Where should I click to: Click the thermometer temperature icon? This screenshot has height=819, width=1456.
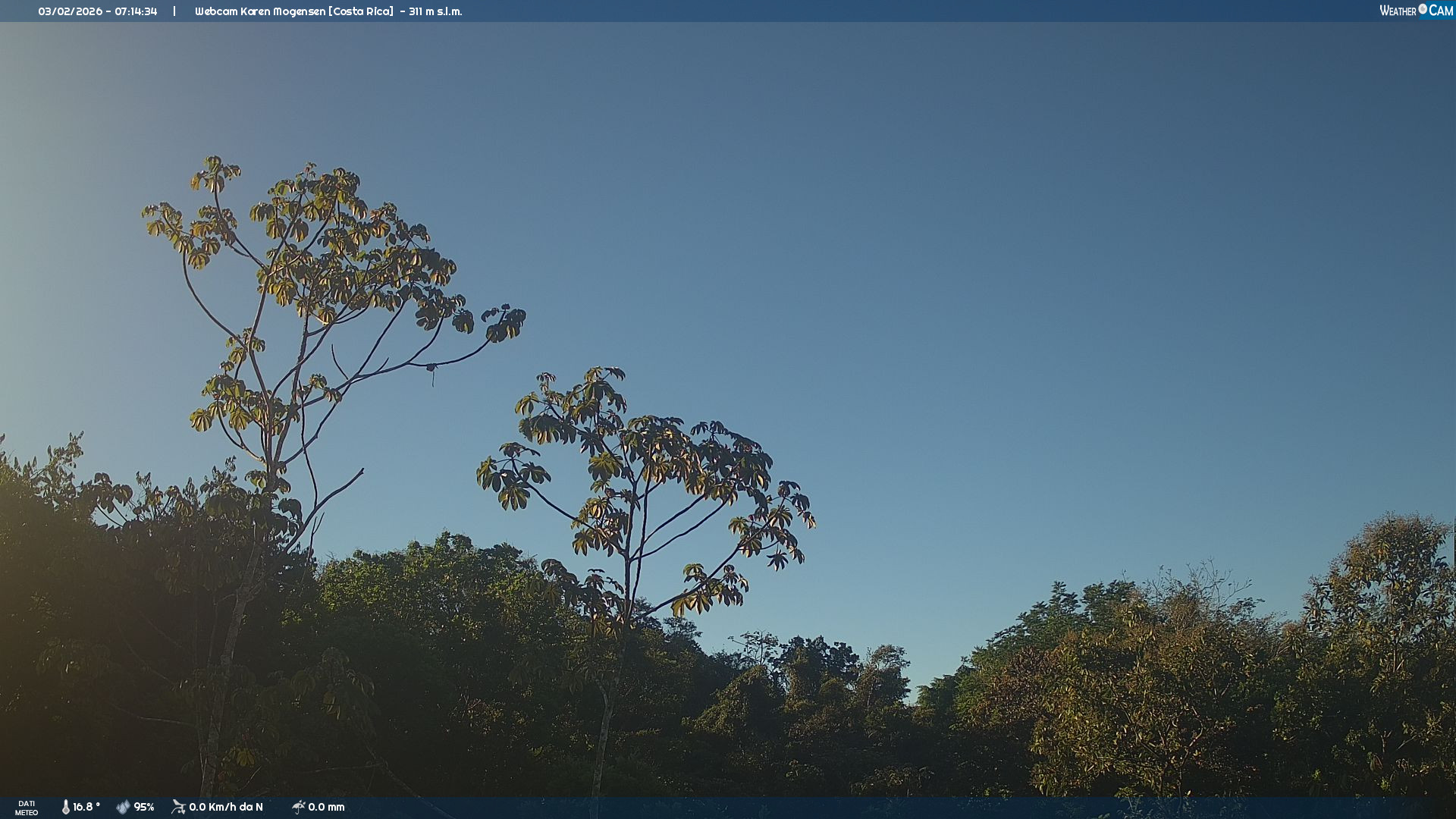[x=66, y=807]
